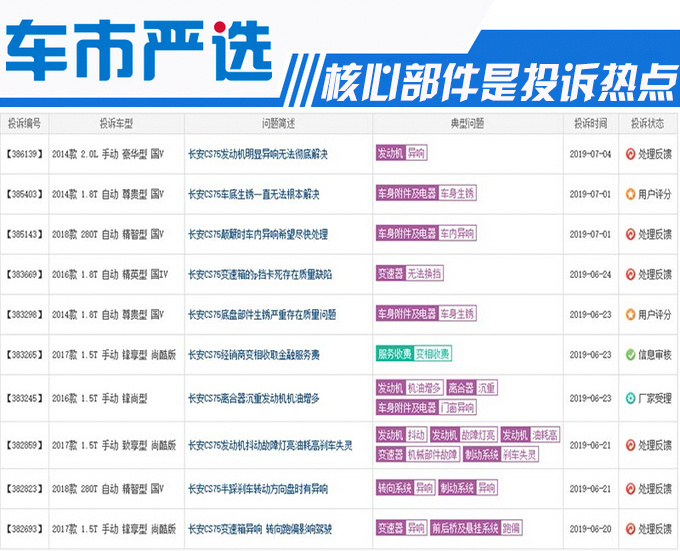680x551 pixels.
Task: Click model 2016款 1.5T 手动 锋尚型
Action: (x=99, y=398)
